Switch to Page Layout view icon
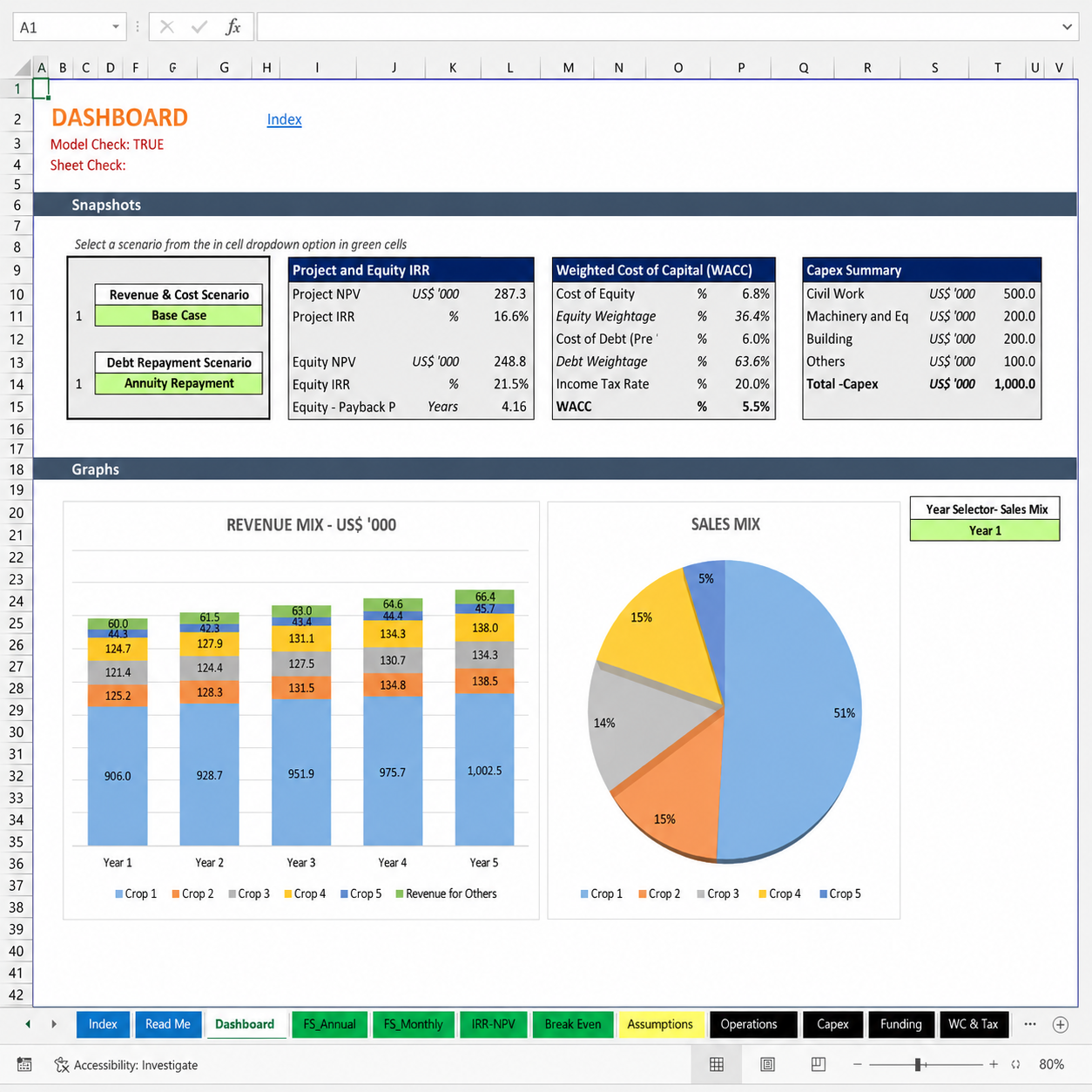This screenshot has height=1092, width=1092. [767, 1064]
